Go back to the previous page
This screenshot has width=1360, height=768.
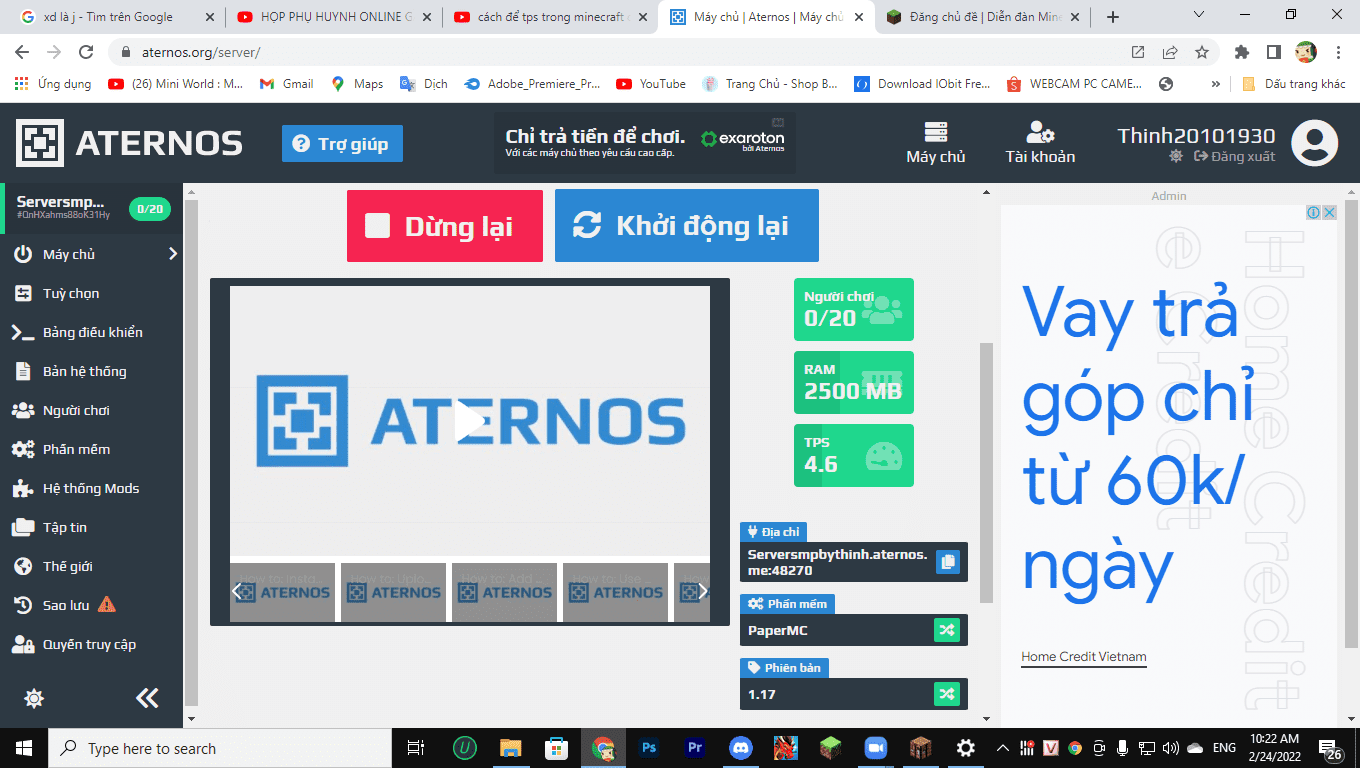point(22,52)
